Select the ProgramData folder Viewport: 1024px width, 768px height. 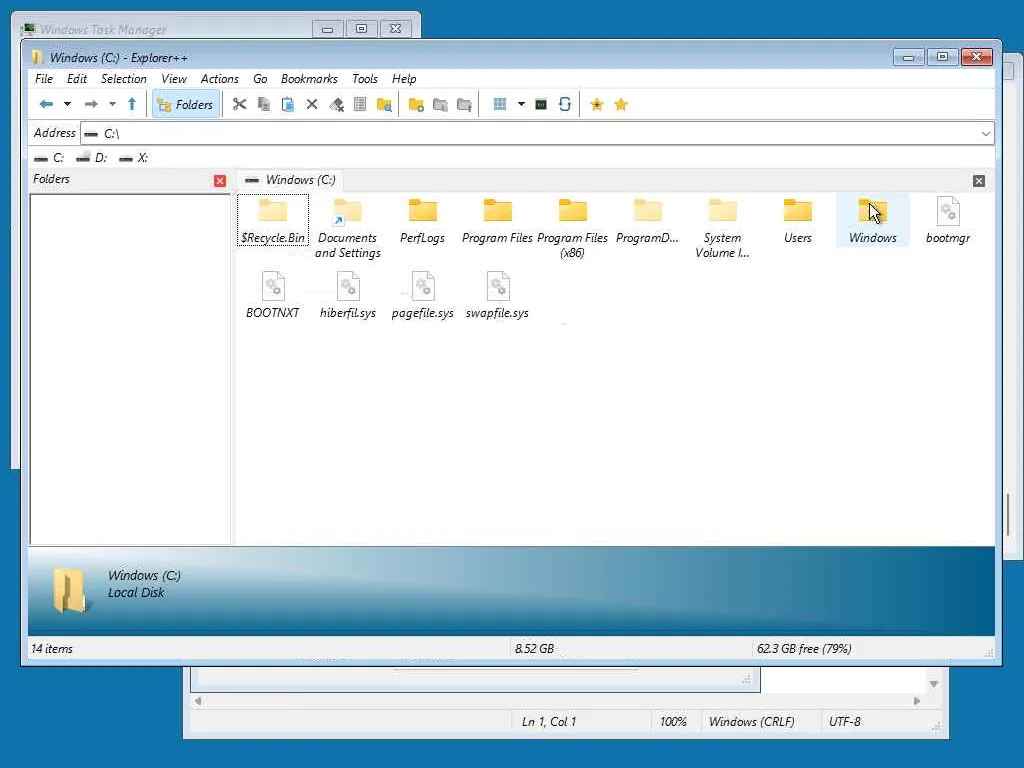[x=647, y=220]
